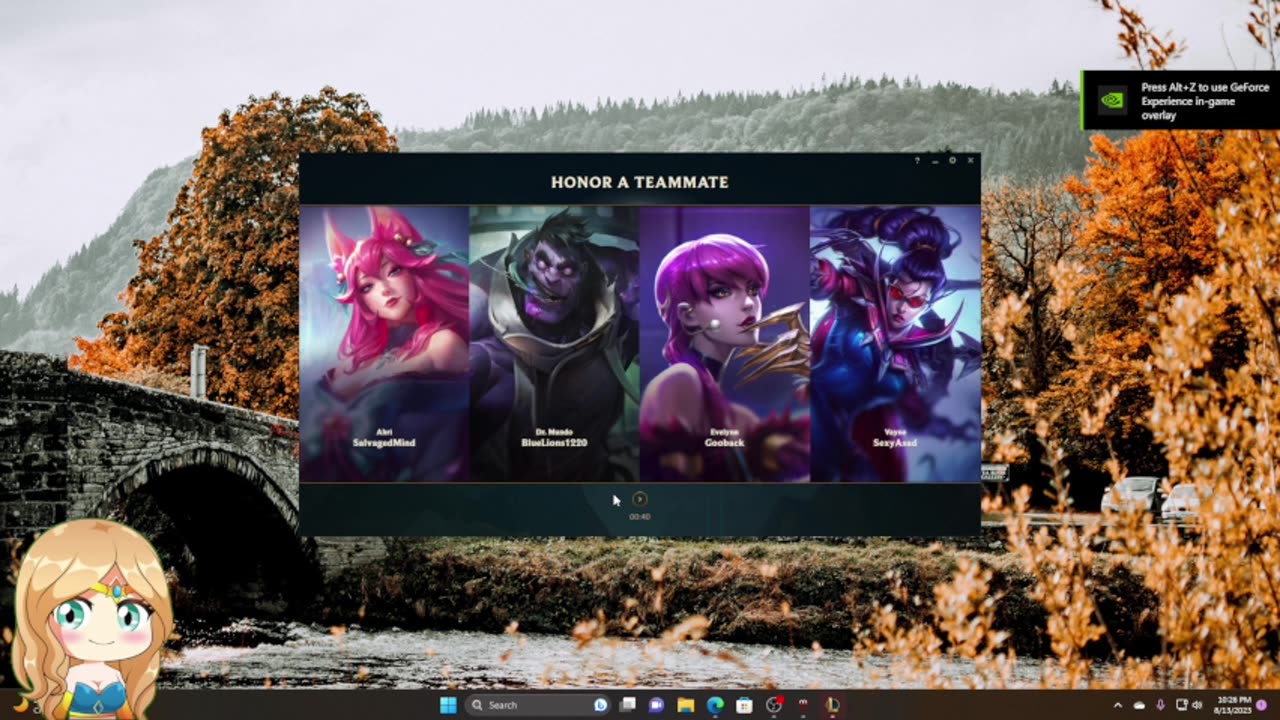The width and height of the screenshot is (1280, 720).
Task: Open Microsoft Edge from taskbar
Action: click(x=715, y=705)
